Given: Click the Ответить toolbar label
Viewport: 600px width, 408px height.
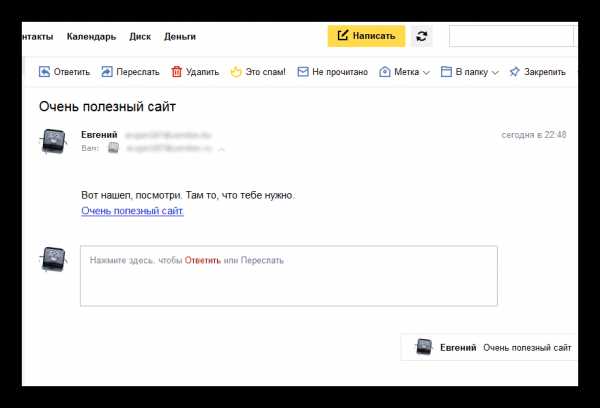Looking at the screenshot, I should pyautogui.click(x=72, y=72).
